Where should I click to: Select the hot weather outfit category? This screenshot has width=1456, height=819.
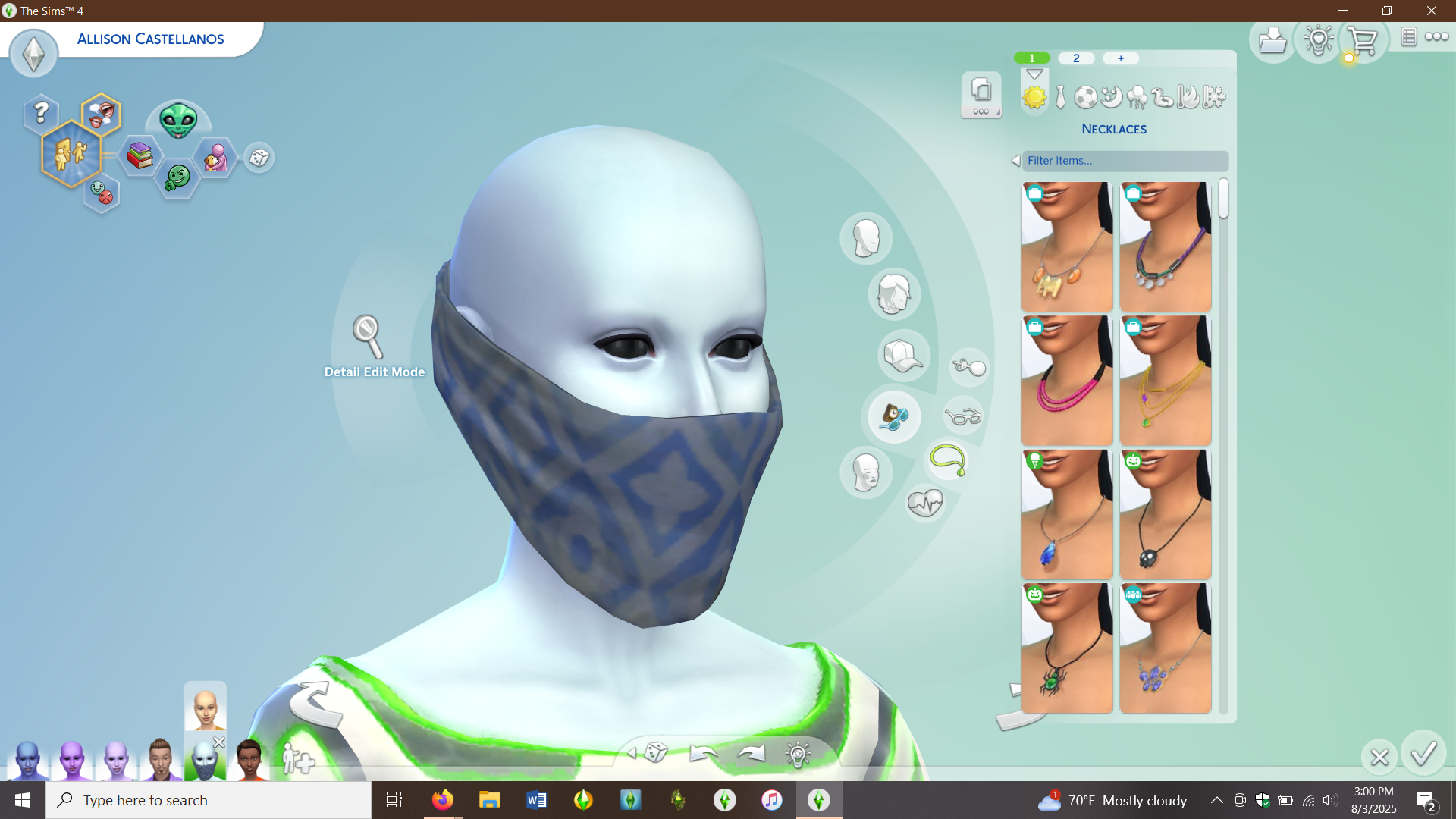point(1188,97)
